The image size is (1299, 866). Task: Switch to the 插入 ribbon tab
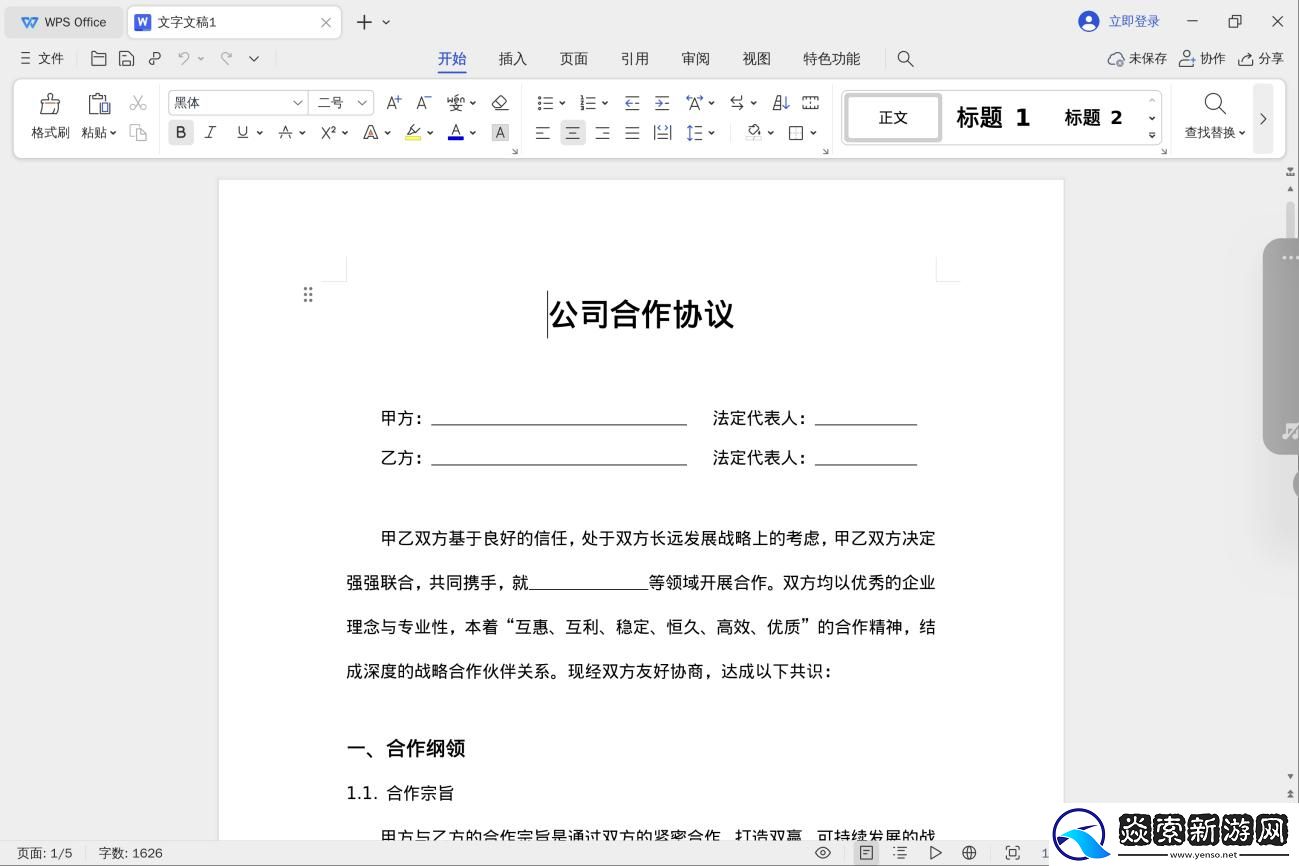point(513,58)
